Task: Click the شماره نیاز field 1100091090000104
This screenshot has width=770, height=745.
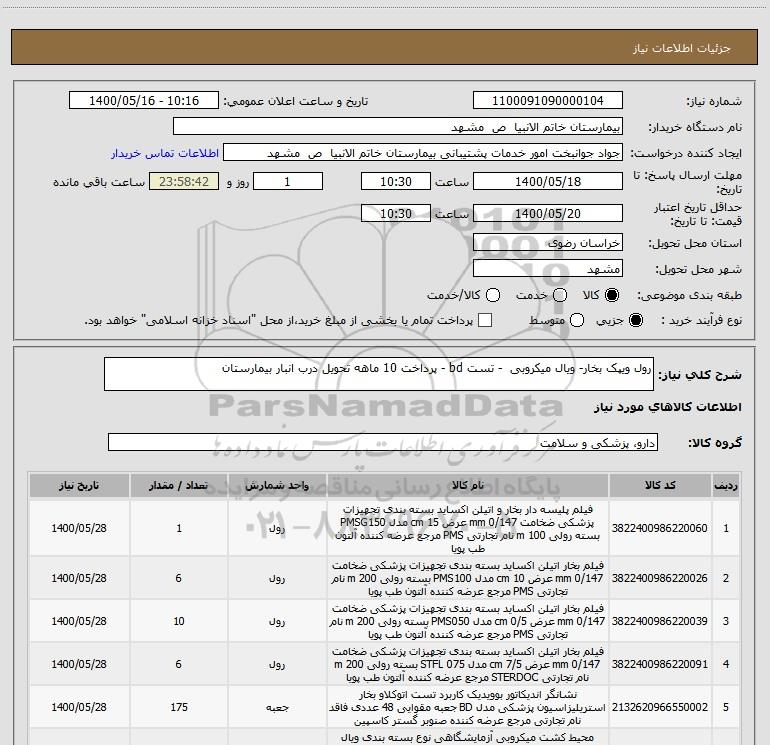Action: tap(546, 101)
